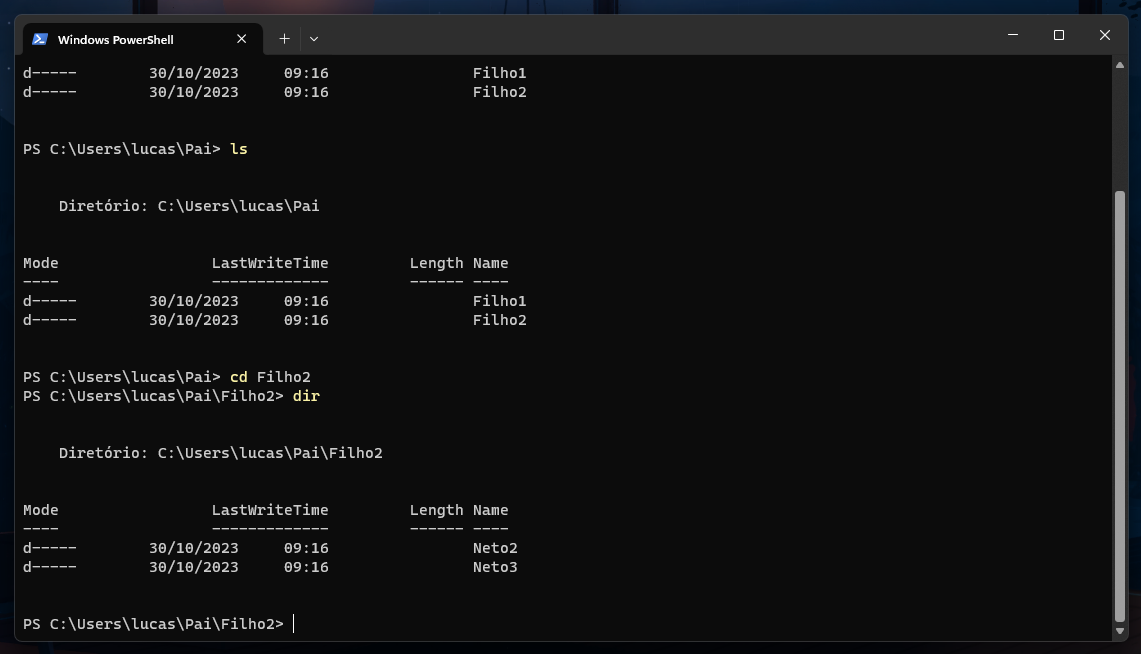The height and width of the screenshot is (654, 1141).
Task: Open a new terminal tab with plus button
Action: tap(284, 38)
